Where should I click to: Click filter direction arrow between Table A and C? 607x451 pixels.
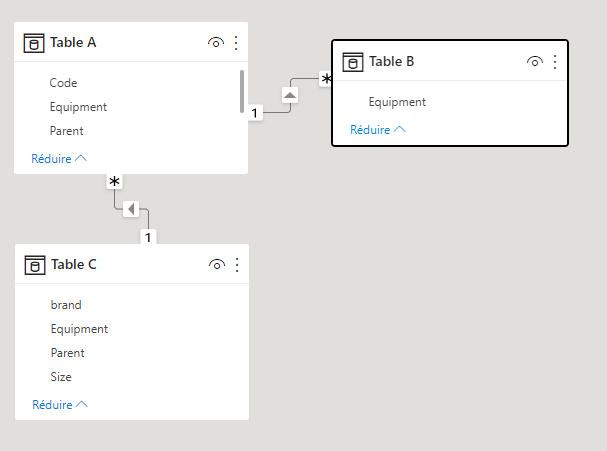(131, 209)
